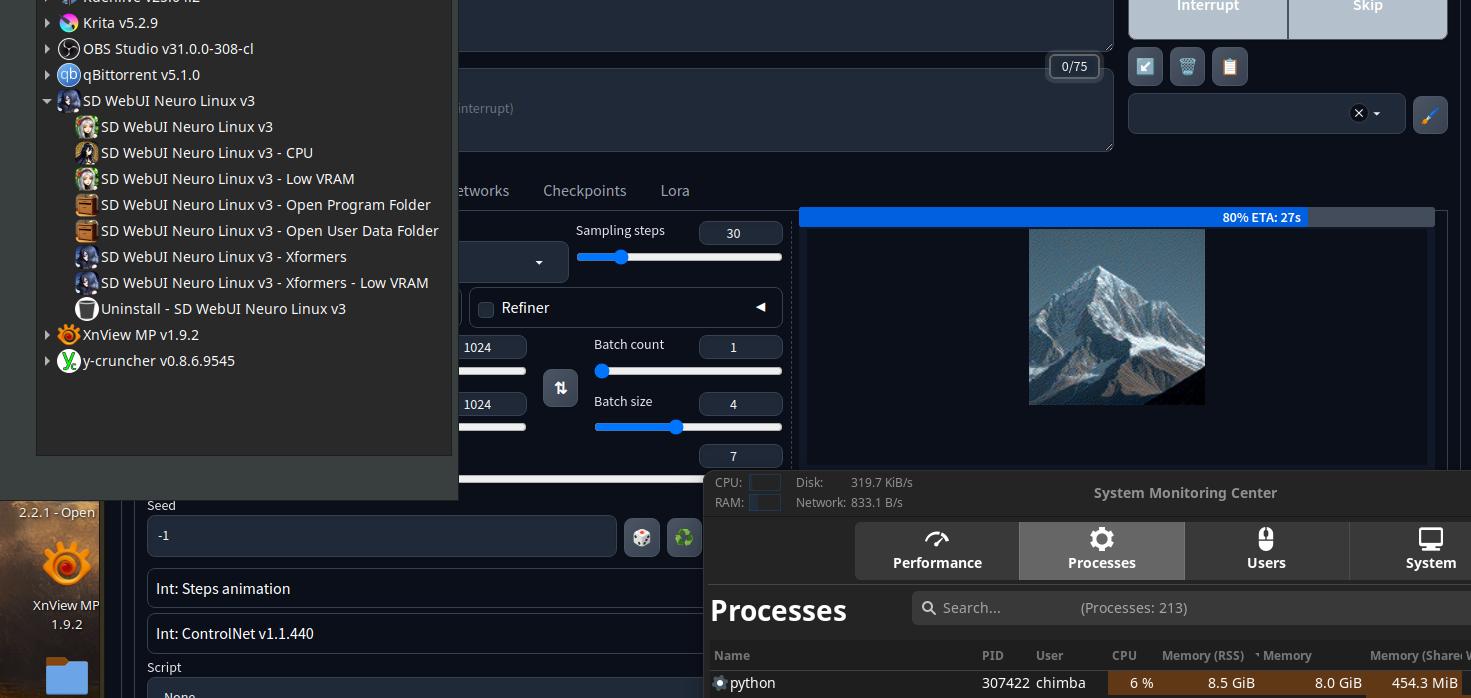The width and height of the screenshot is (1471, 698).
Task: Launch SD WebUI Neuro Linux v3 - Low VRAM
Action: click(227, 179)
